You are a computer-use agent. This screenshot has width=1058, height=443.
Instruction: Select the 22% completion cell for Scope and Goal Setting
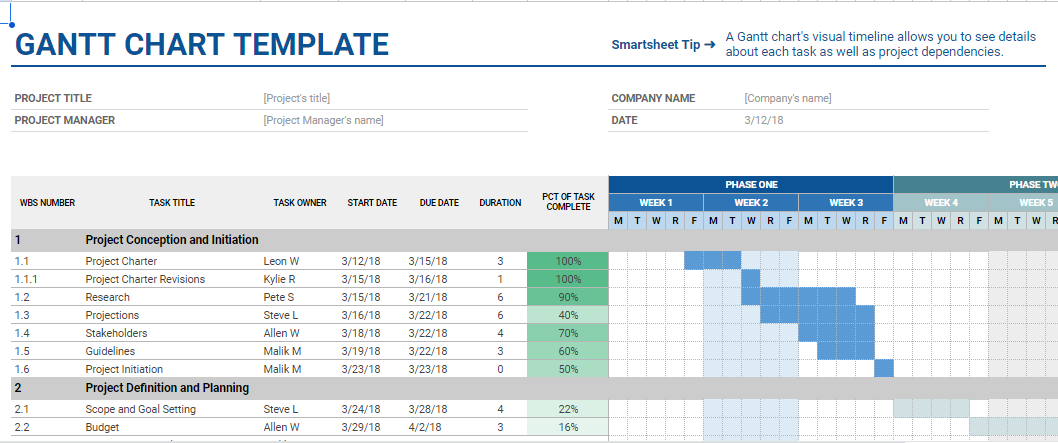568,409
